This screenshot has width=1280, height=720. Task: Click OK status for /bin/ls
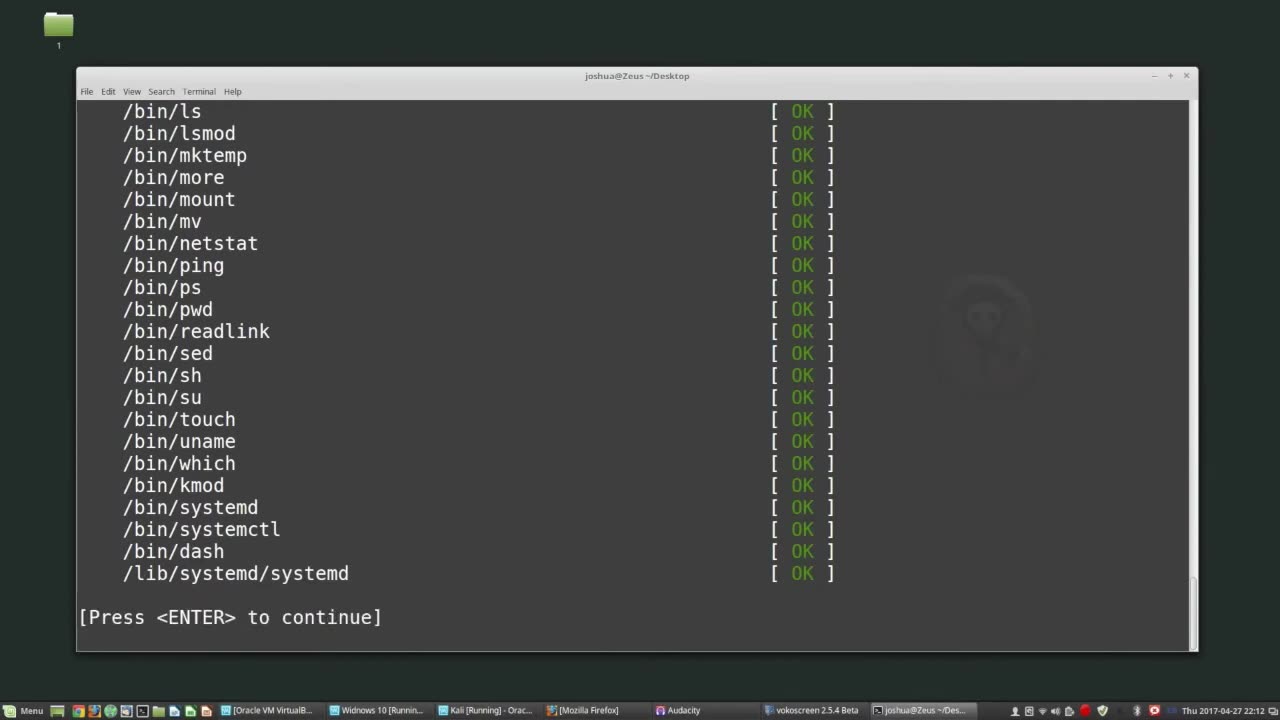(x=802, y=111)
